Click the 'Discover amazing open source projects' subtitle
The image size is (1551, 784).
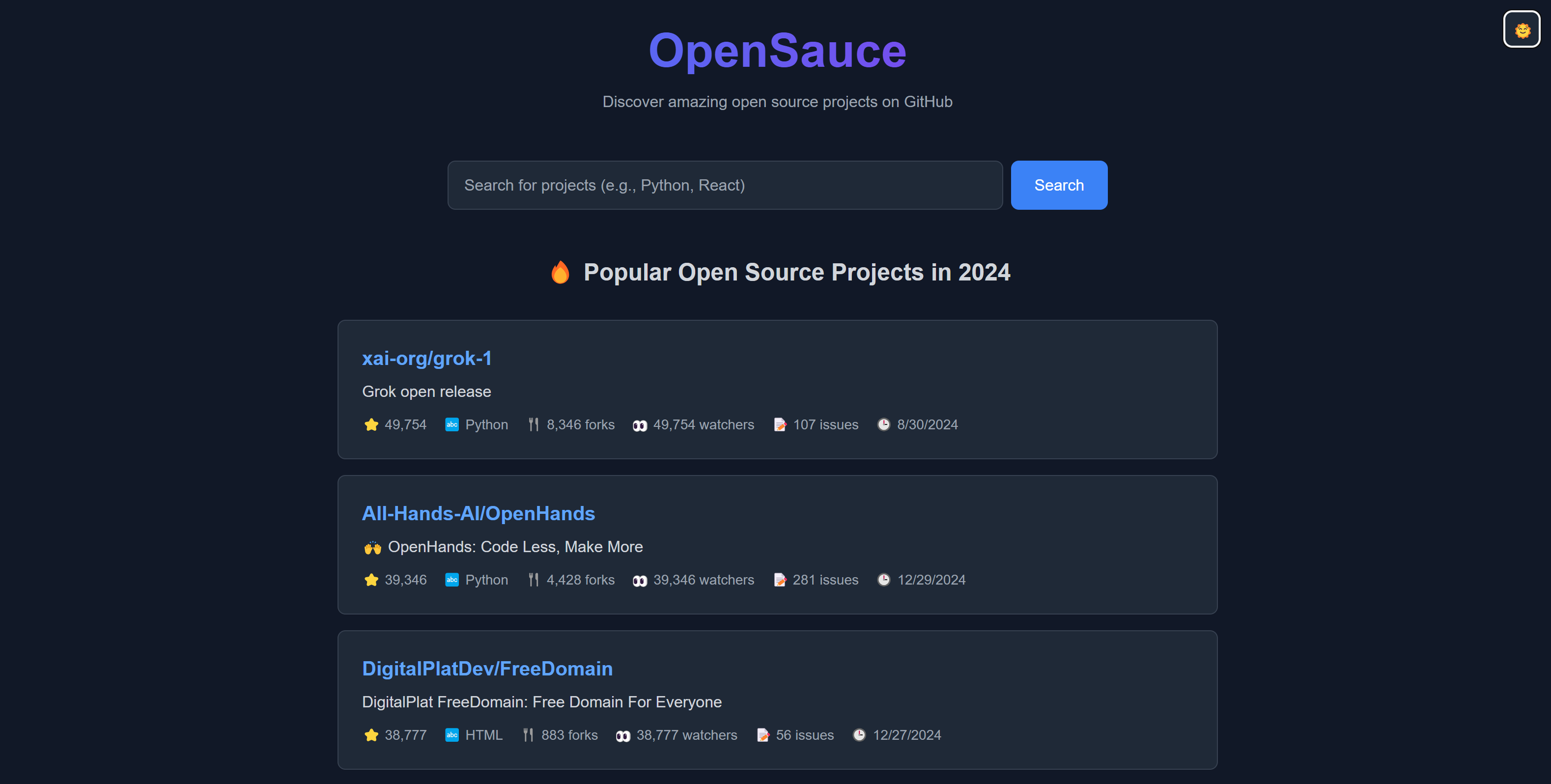pos(777,102)
